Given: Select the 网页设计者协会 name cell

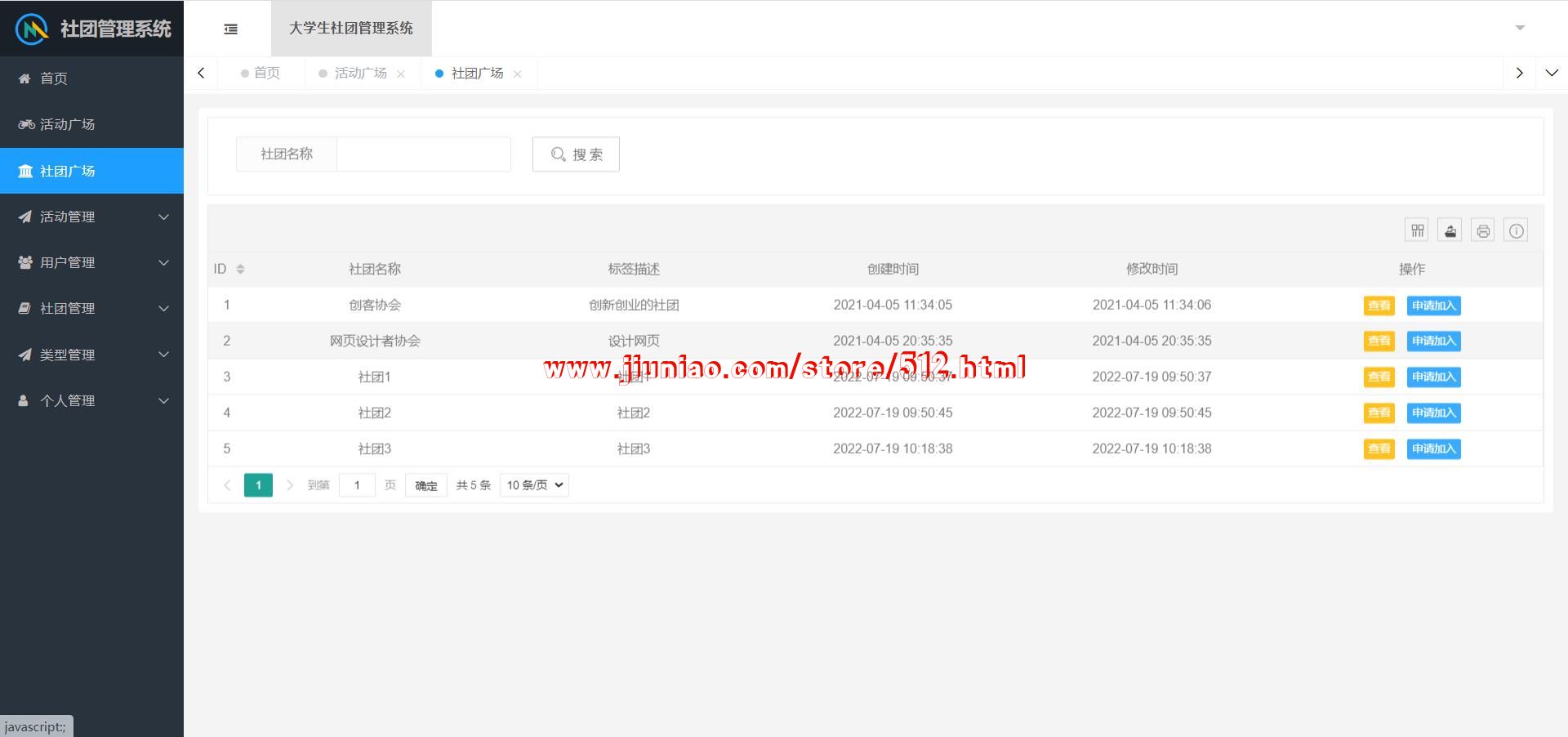Looking at the screenshot, I should [375, 341].
